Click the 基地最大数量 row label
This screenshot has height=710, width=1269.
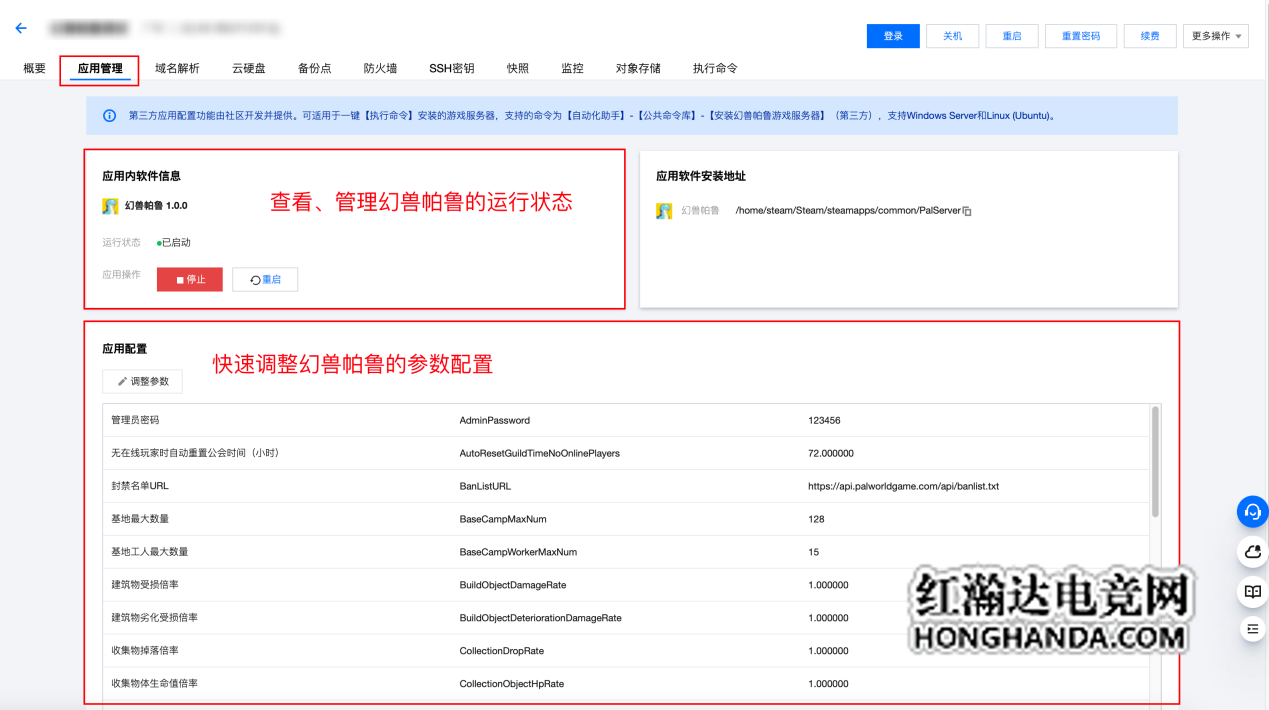tap(140, 519)
